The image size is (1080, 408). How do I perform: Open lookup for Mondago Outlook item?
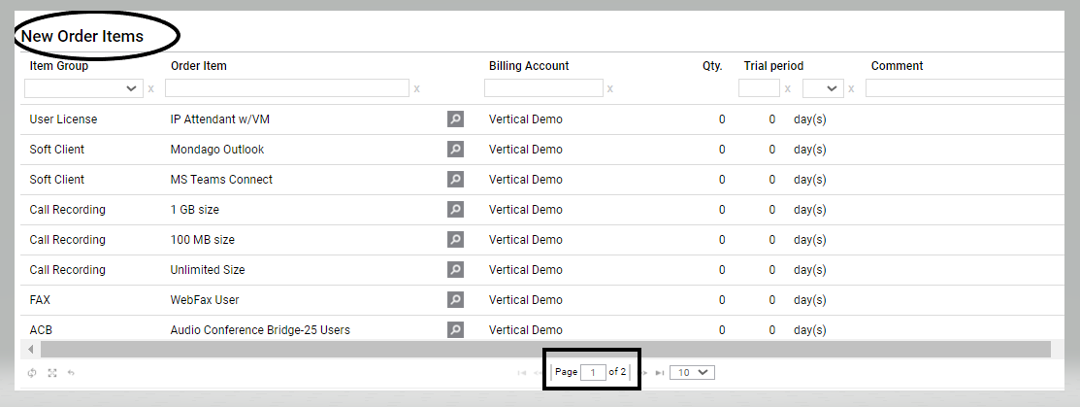point(455,150)
